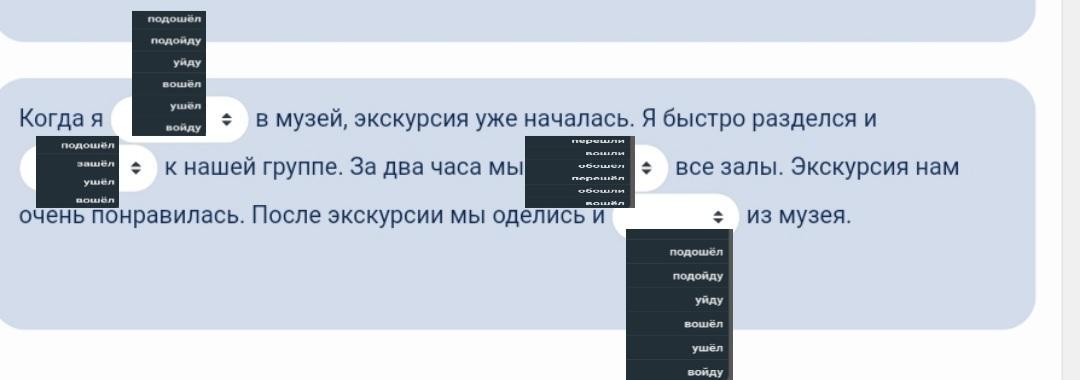Click the page's vertical scrollbar at right edge
The image size is (1080, 380).
point(1070,190)
